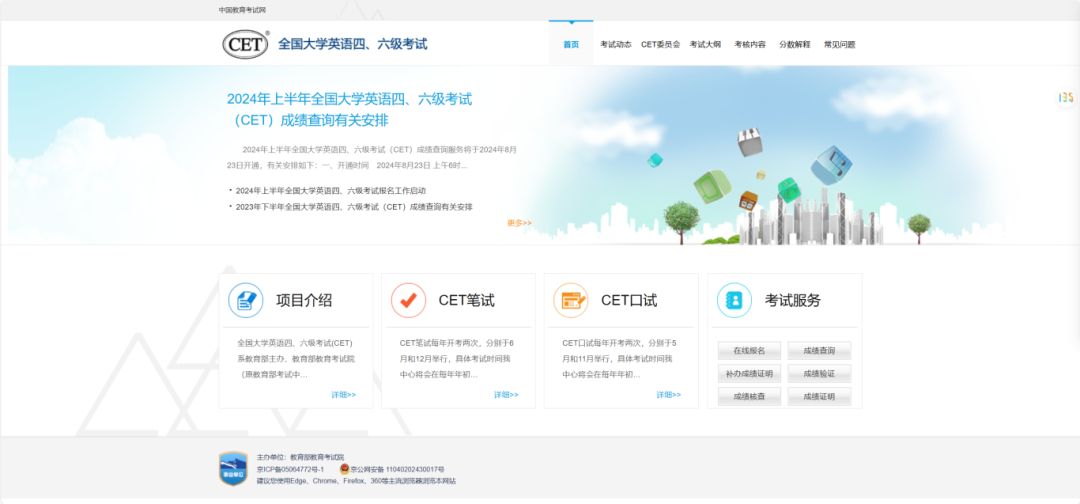Click 详细>> in the 项目介绍 card
This screenshot has height=504, width=1080.
[x=344, y=395]
